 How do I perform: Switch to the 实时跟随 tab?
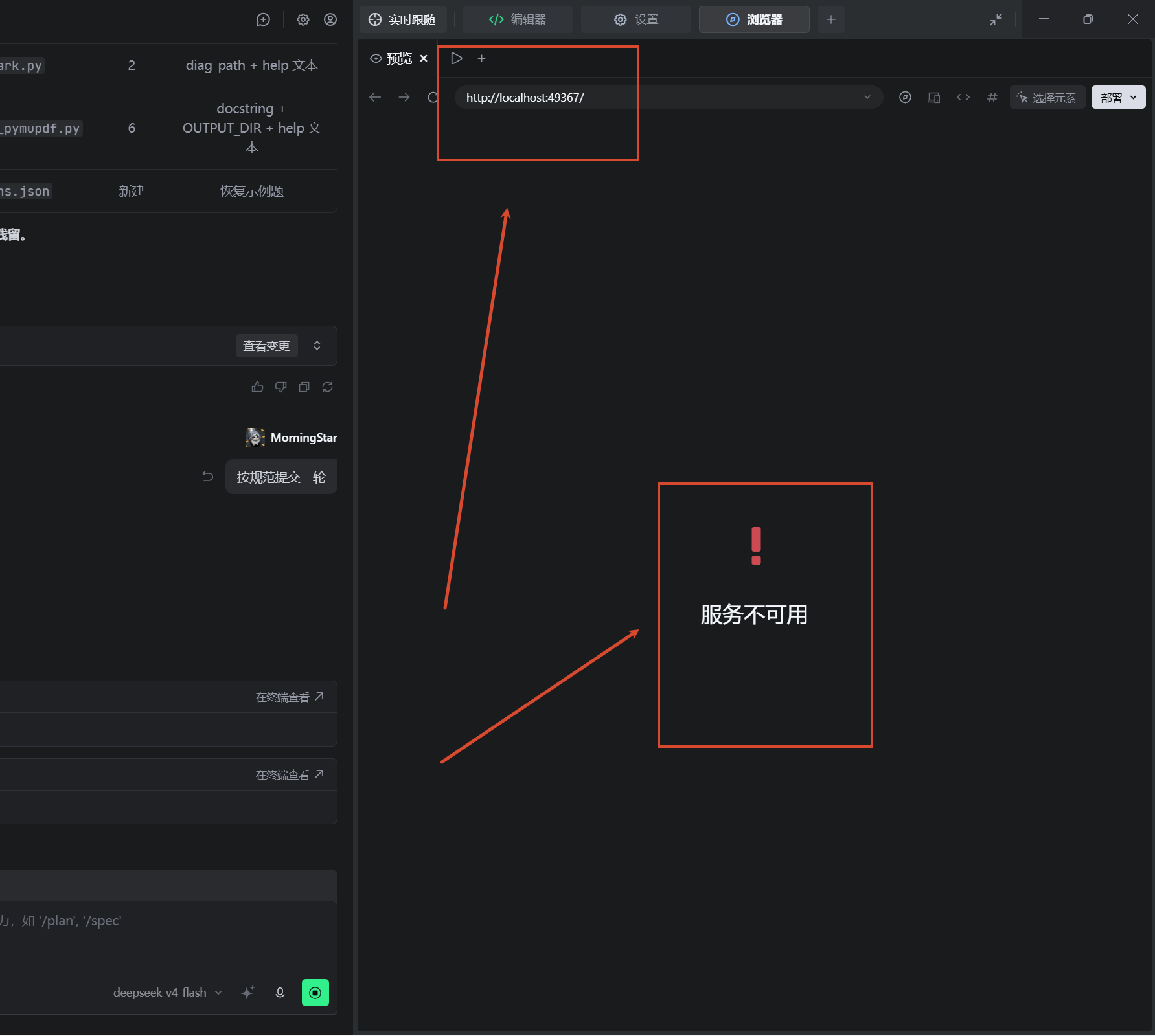[x=402, y=19]
